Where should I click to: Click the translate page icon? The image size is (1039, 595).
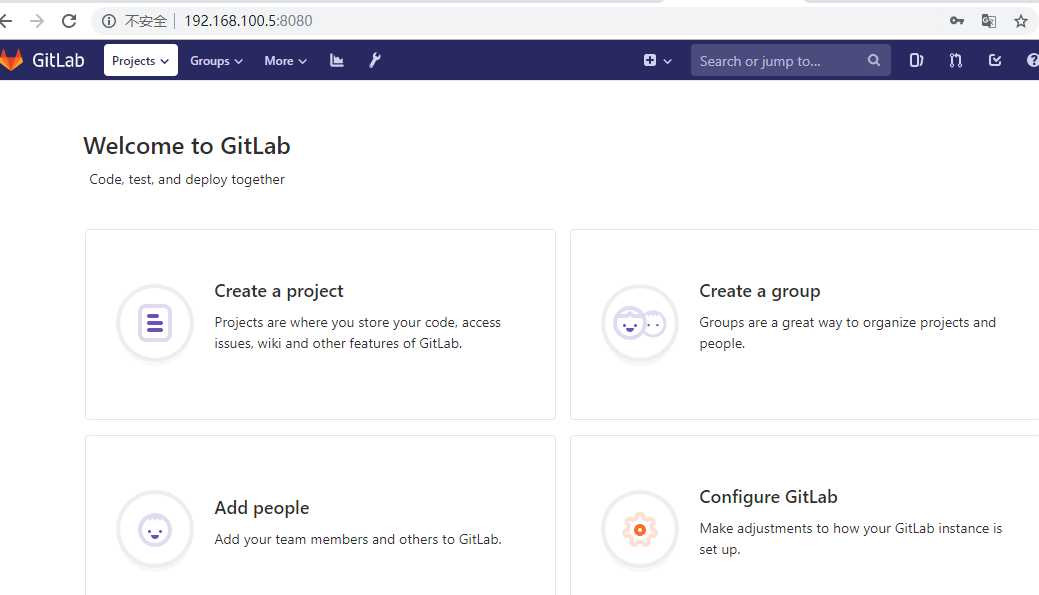(989, 21)
